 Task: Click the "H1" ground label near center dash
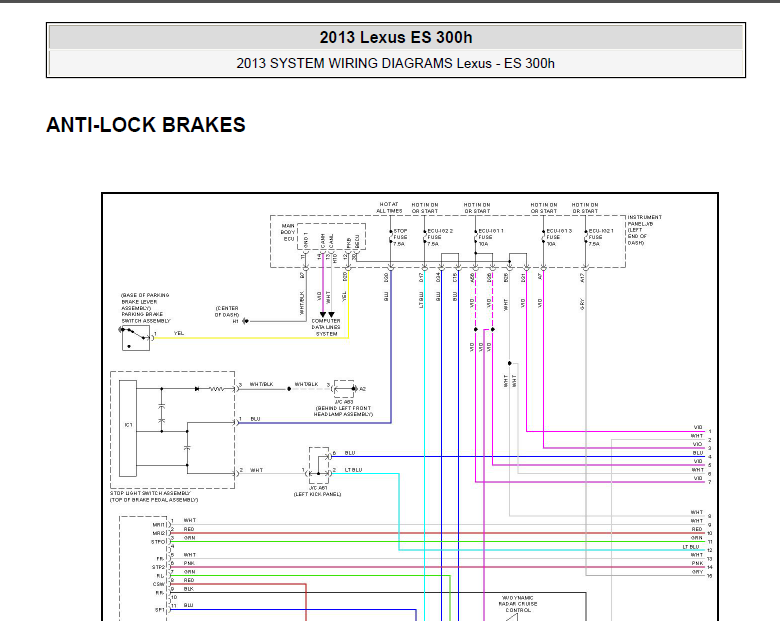coord(236,321)
